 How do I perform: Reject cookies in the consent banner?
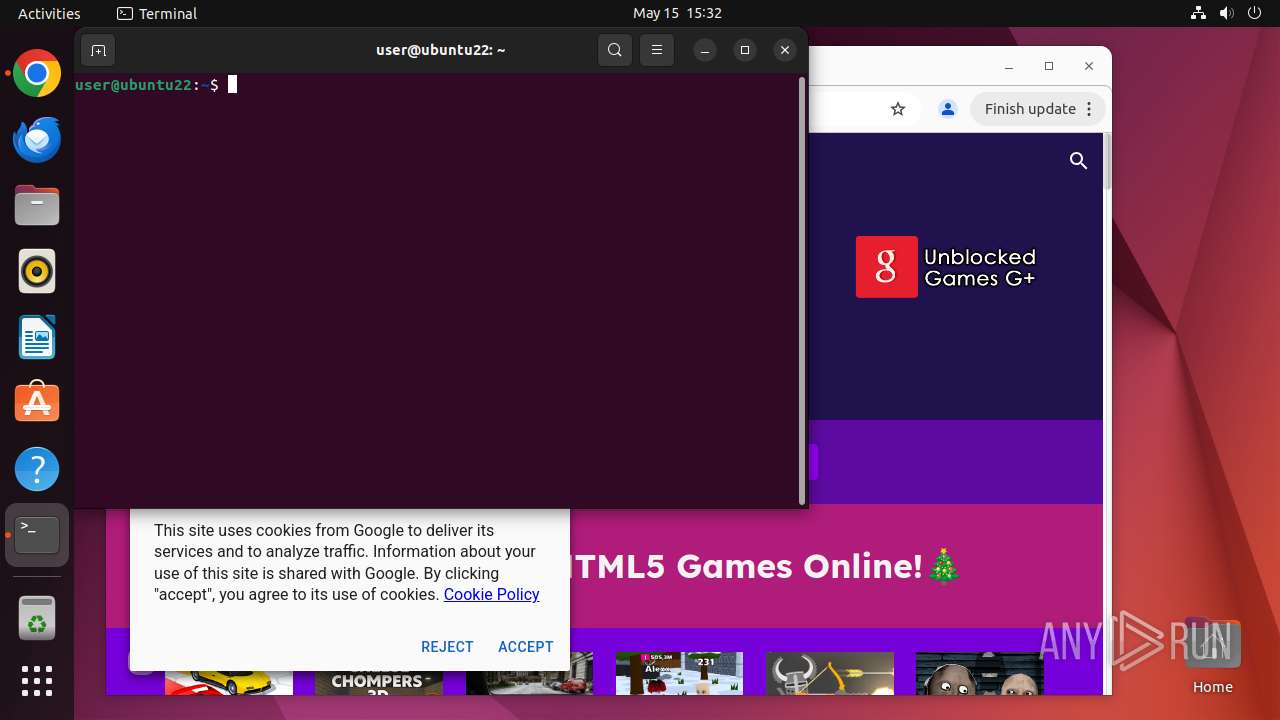(447, 647)
